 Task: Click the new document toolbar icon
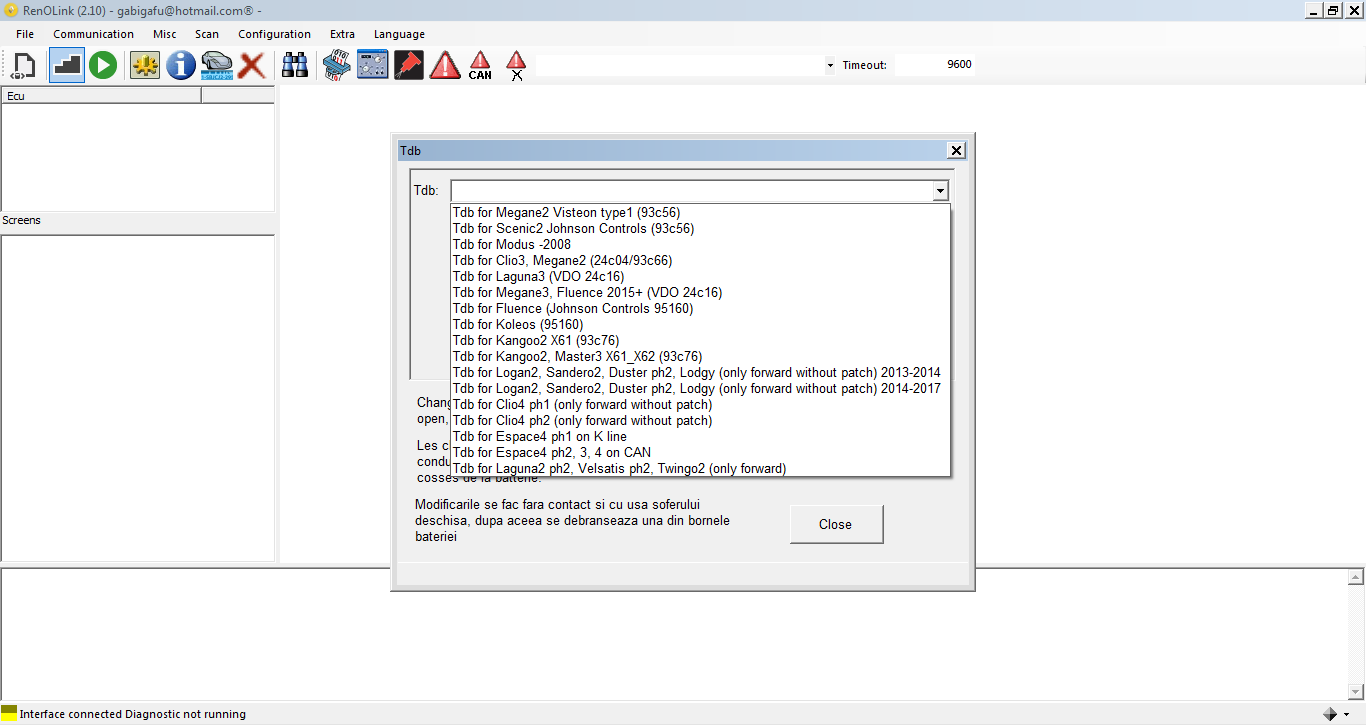pyautogui.click(x=23, y=66)
